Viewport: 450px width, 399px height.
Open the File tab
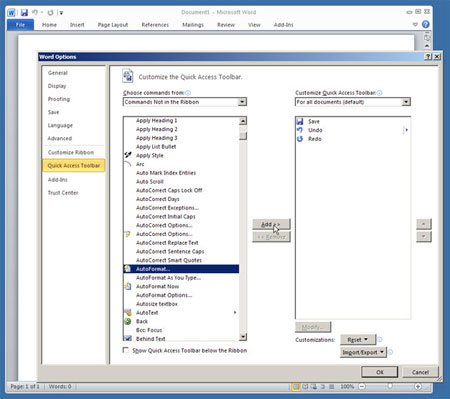coord(20,25)
